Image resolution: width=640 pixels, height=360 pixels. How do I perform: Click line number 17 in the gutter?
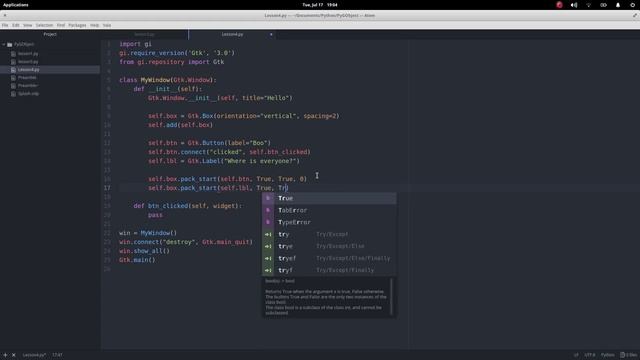pos(107,188)
